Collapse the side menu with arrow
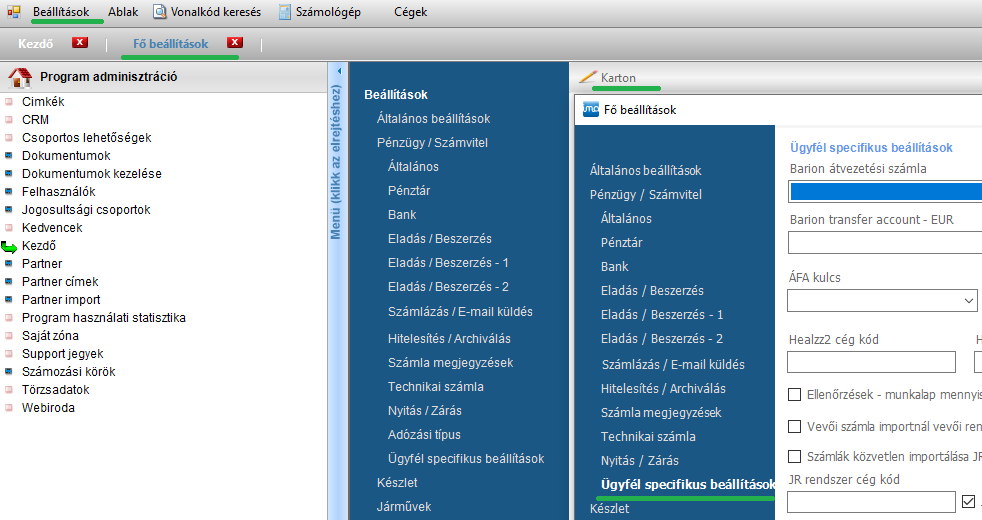The width and height of the screenshot is (982, 520). tap(338, 72)
